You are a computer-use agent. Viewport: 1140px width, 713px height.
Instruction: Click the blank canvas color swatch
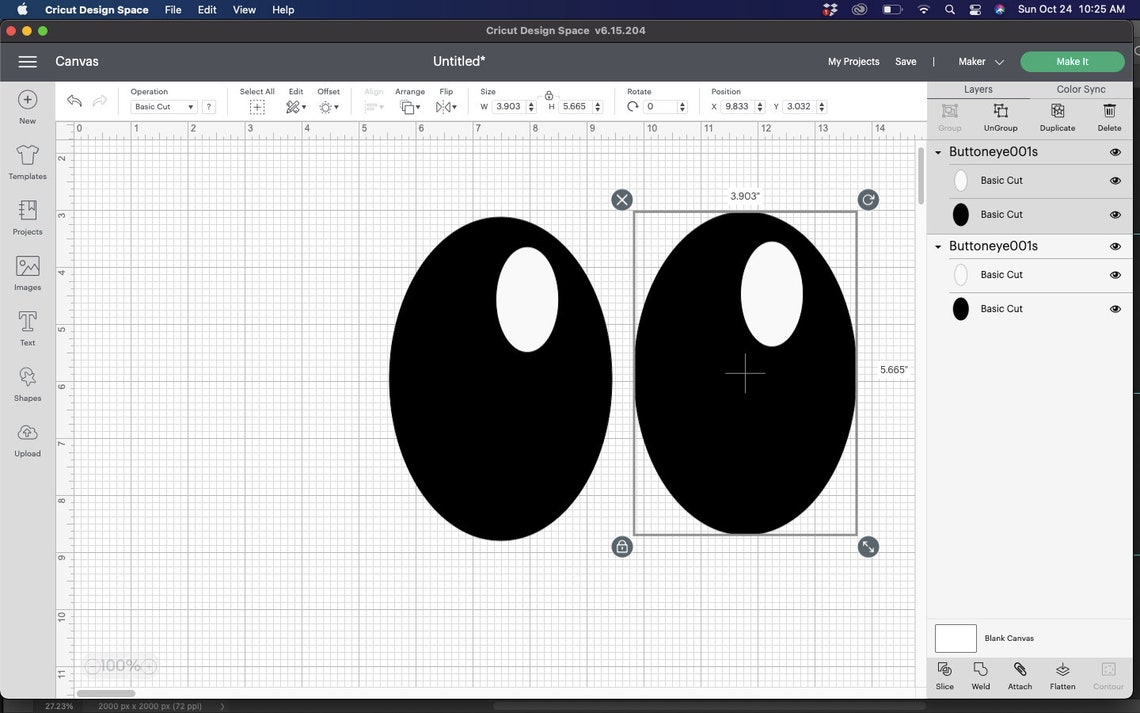954,637
